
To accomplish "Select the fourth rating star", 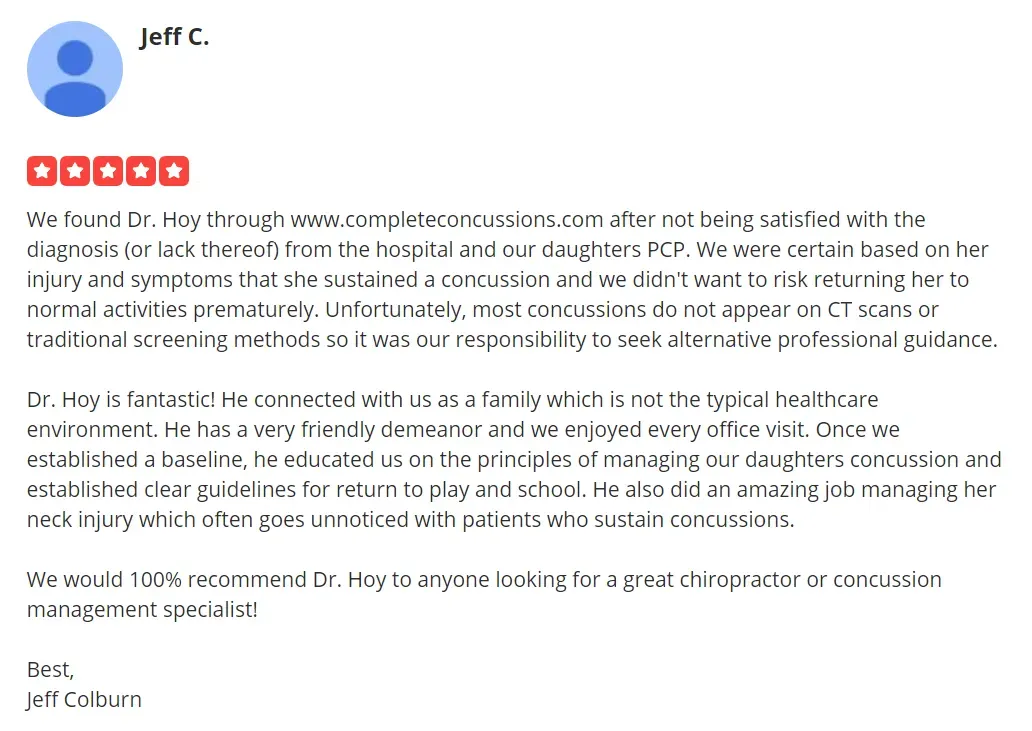I will pos(141,171).
